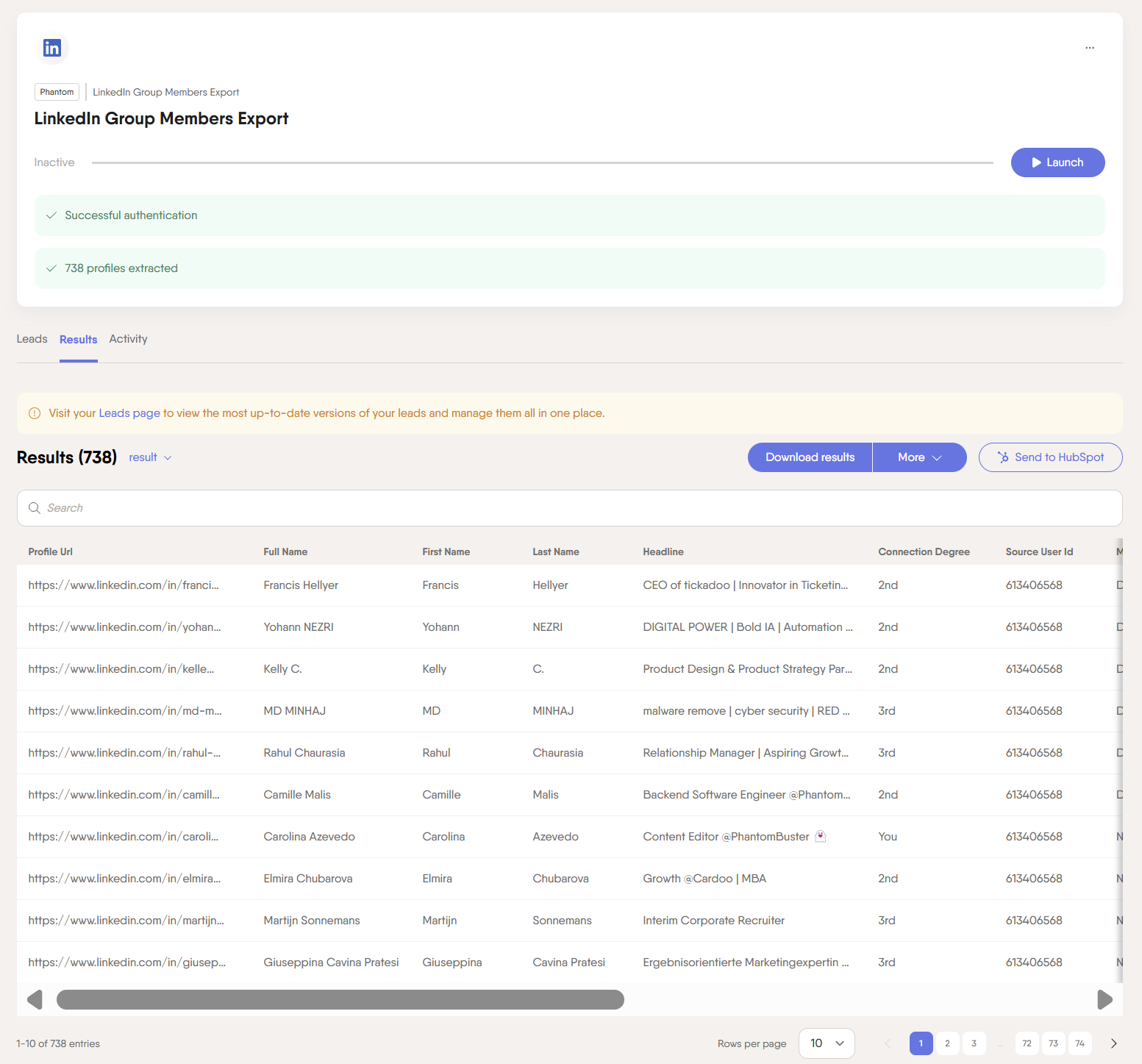This screenshot has height=1064, width=1142.
Task: Click the LinkedIn logo icon
Action: pyautogui.click(x=51, y=49)
